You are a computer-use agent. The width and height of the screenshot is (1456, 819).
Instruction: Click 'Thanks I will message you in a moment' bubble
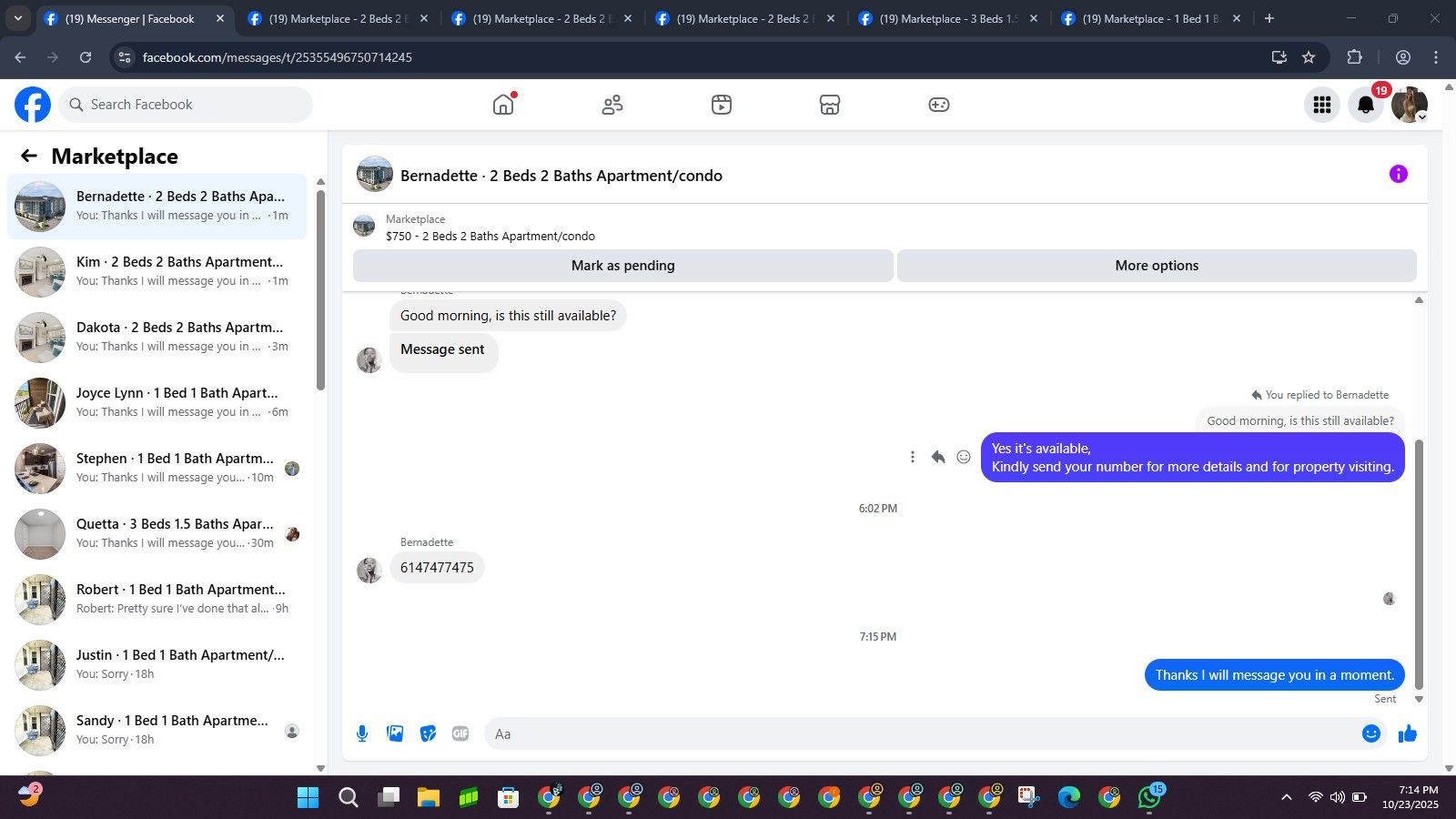[x=1275, y=675]
